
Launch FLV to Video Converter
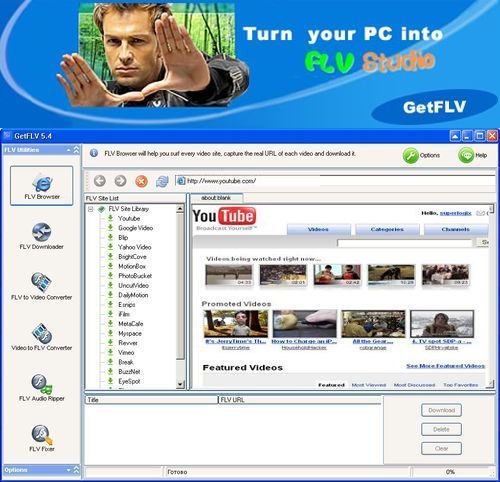point(42,287)
